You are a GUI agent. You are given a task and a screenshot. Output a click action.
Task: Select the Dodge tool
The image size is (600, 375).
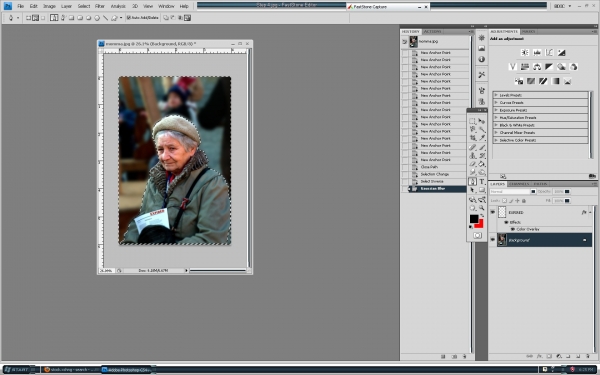pos(482,173)
